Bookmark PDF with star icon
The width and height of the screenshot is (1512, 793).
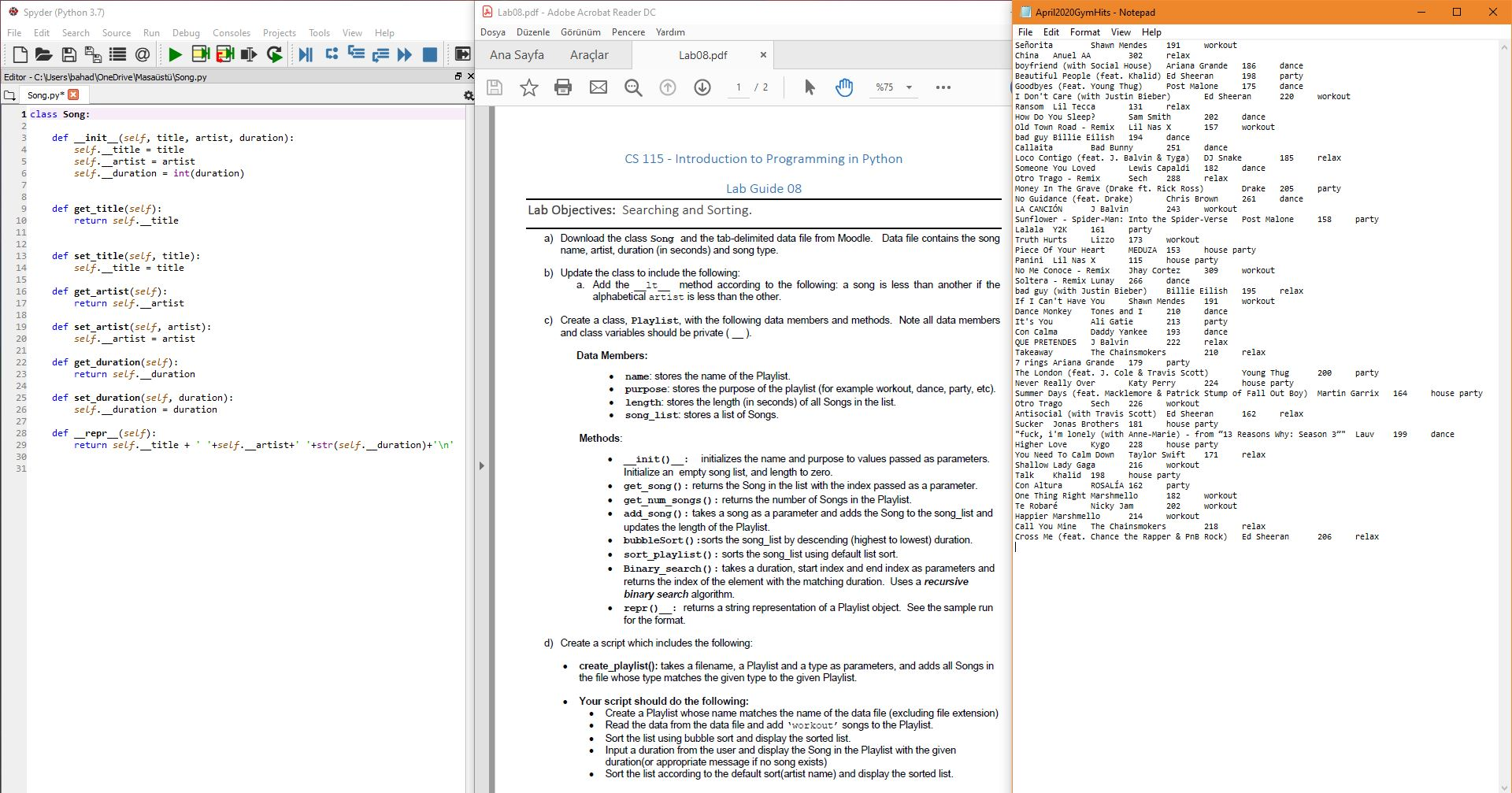(529, 87)
